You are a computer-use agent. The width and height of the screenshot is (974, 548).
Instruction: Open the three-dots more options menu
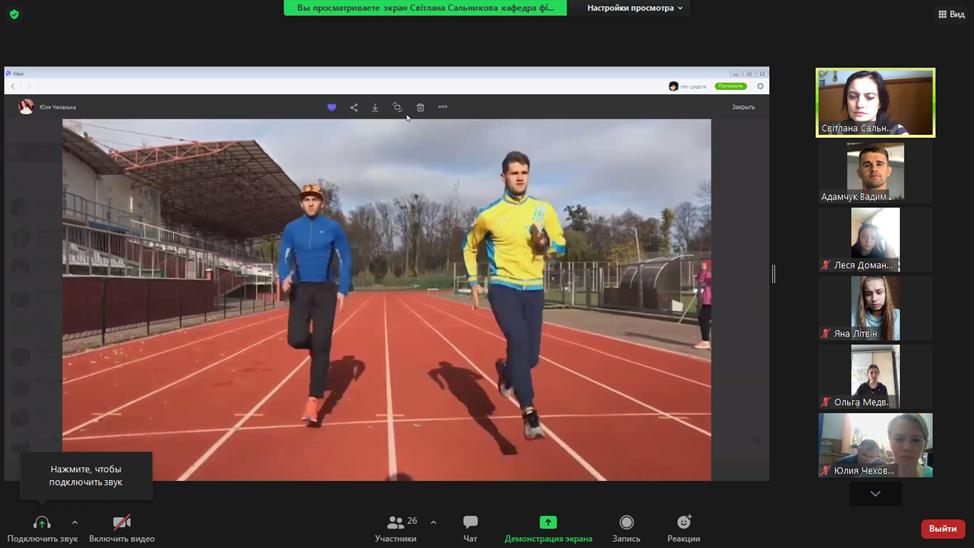443,107
